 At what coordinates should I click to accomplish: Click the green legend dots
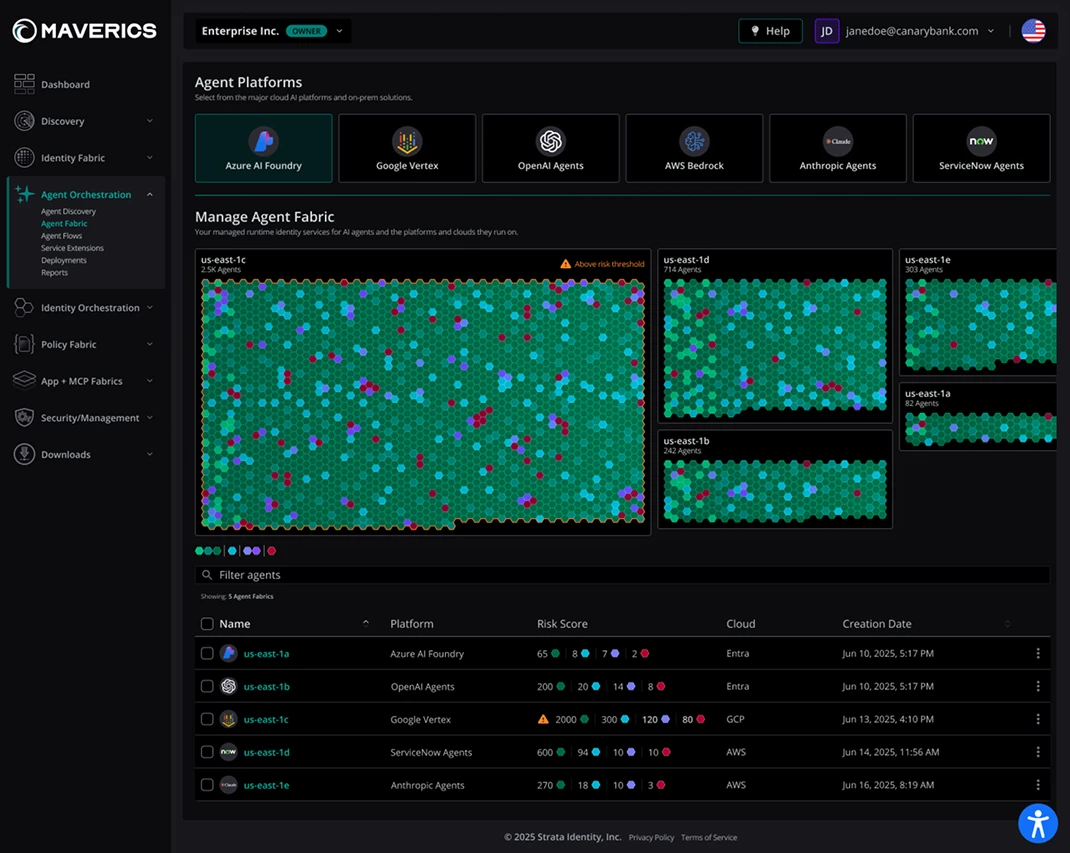coord(208,551)
